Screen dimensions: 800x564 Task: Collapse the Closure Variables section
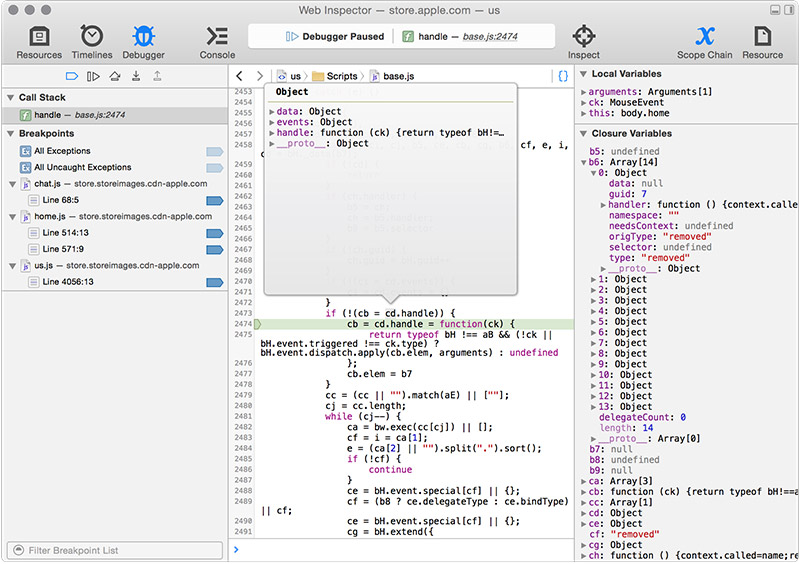tap(584, 134)
